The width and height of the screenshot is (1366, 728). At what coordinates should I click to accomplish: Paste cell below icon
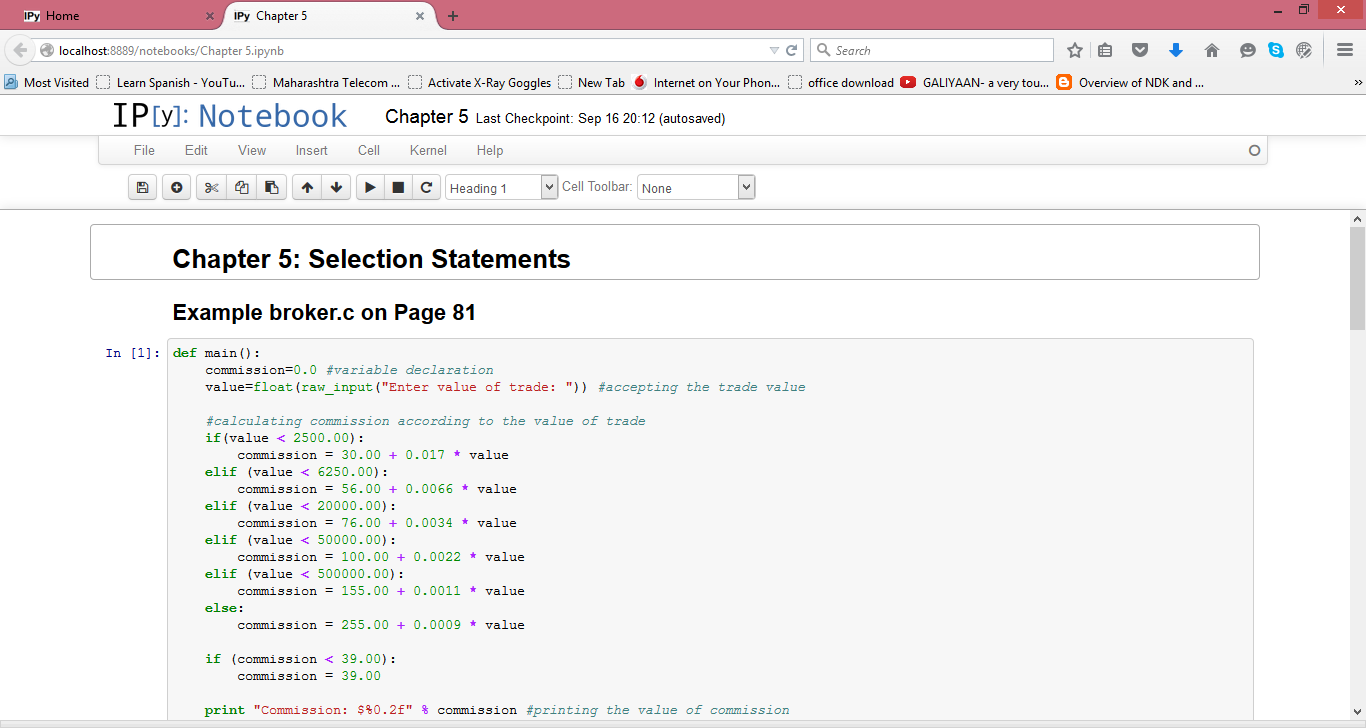[271, 188]
